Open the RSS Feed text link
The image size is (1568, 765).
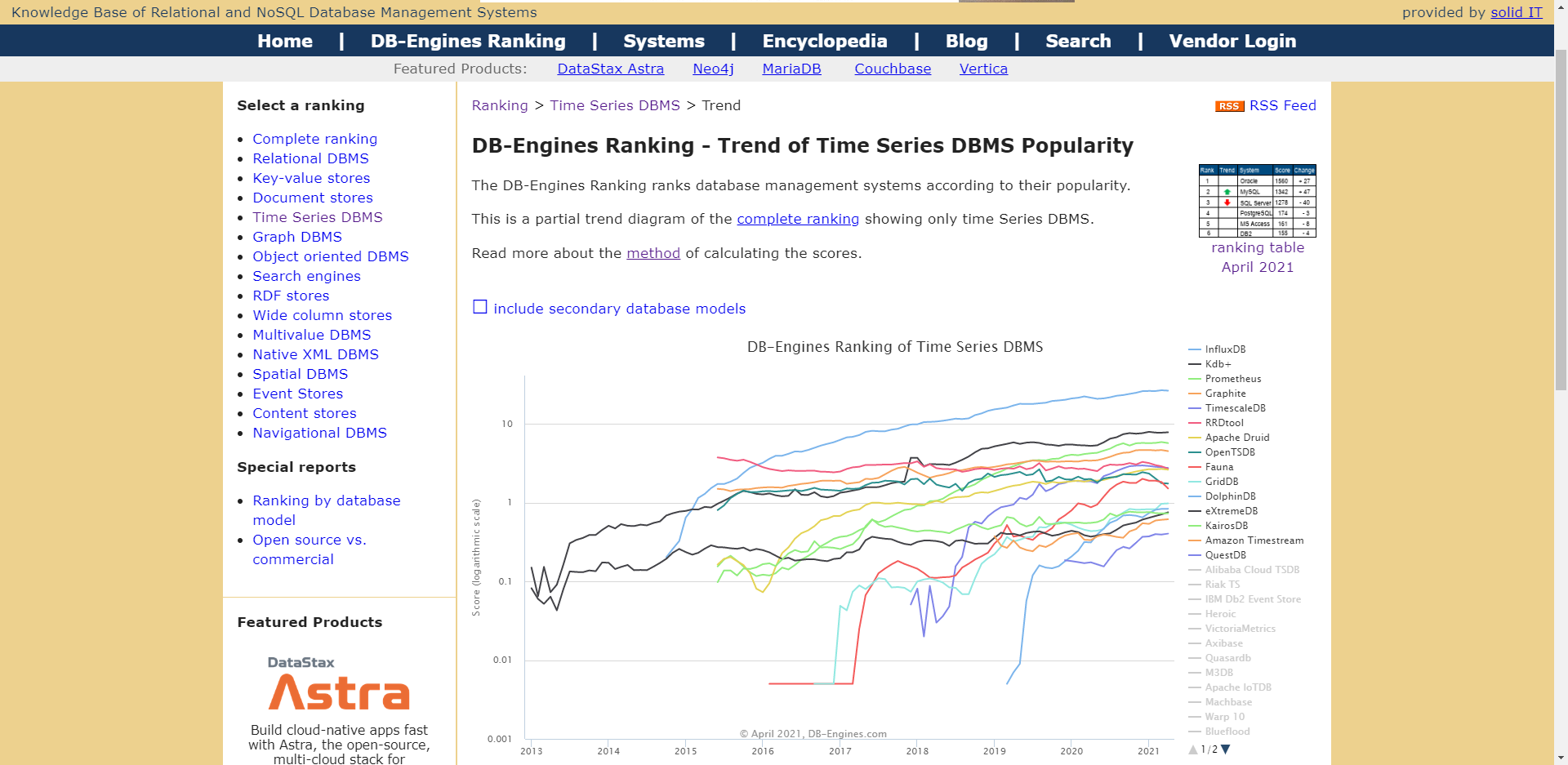[x=1282, y=105]
